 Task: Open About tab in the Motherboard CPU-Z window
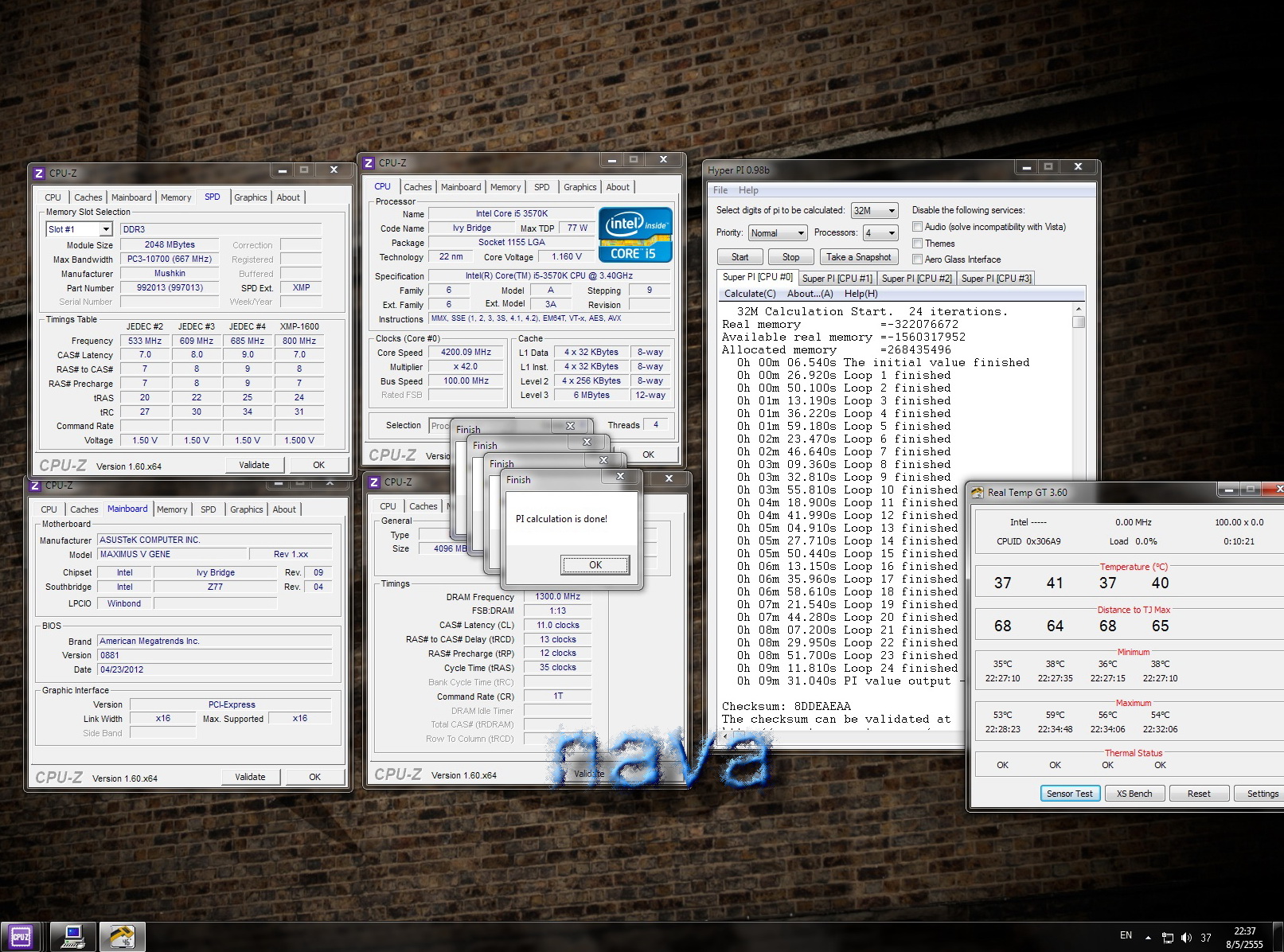coord(284,509)
